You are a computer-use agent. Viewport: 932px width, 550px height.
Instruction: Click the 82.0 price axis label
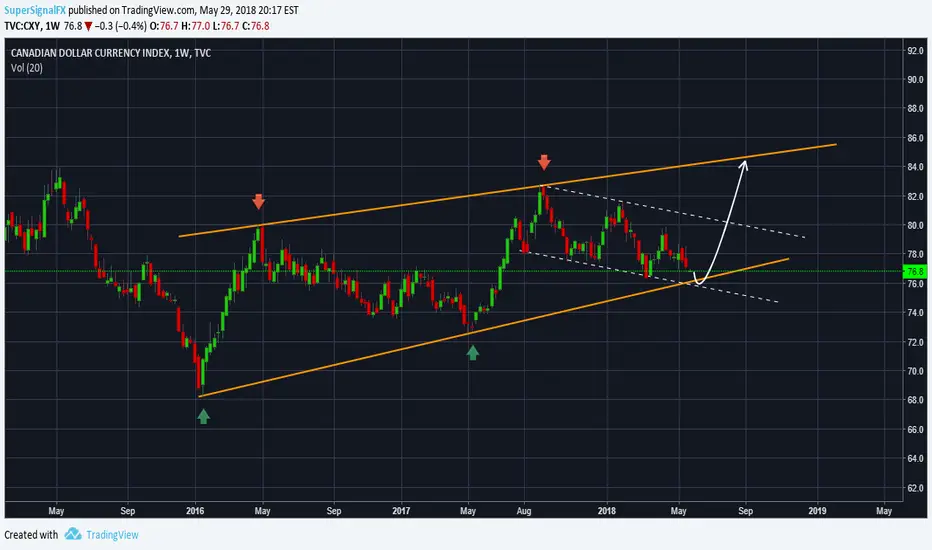pyautogui.click(x=915, y=196)
